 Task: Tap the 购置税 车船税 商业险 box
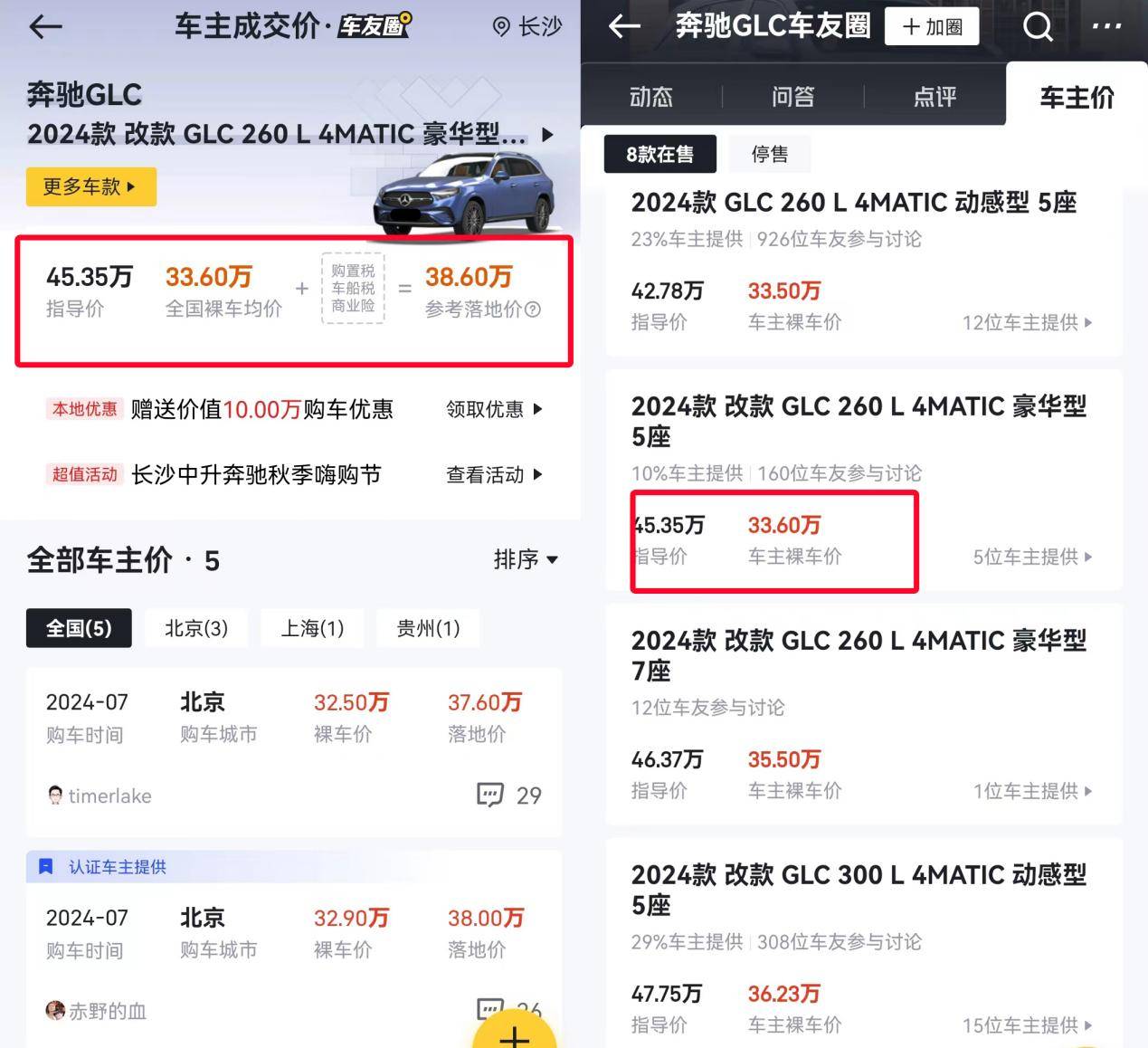click(x=353, y=289)
